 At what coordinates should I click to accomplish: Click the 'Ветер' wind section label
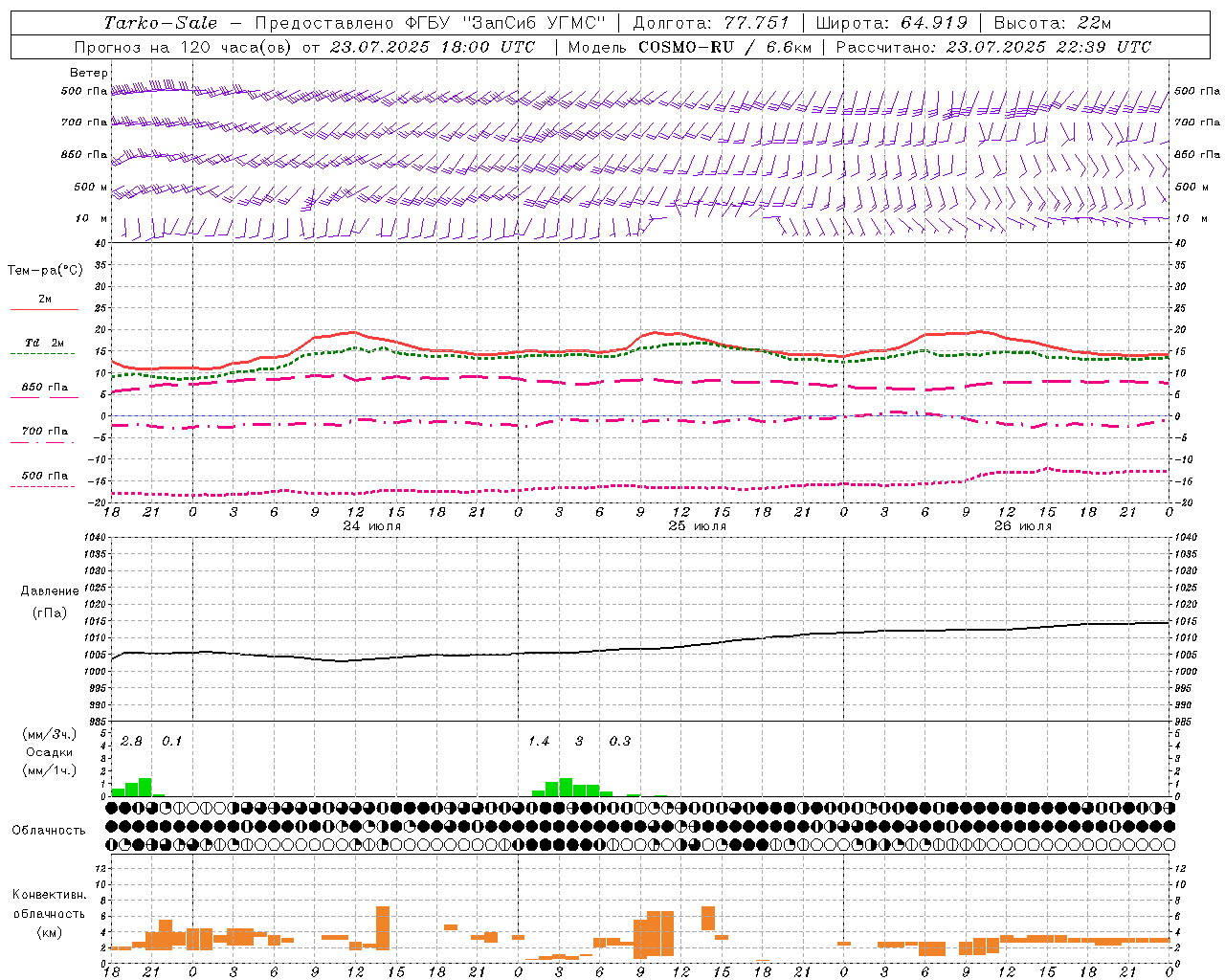89,73
